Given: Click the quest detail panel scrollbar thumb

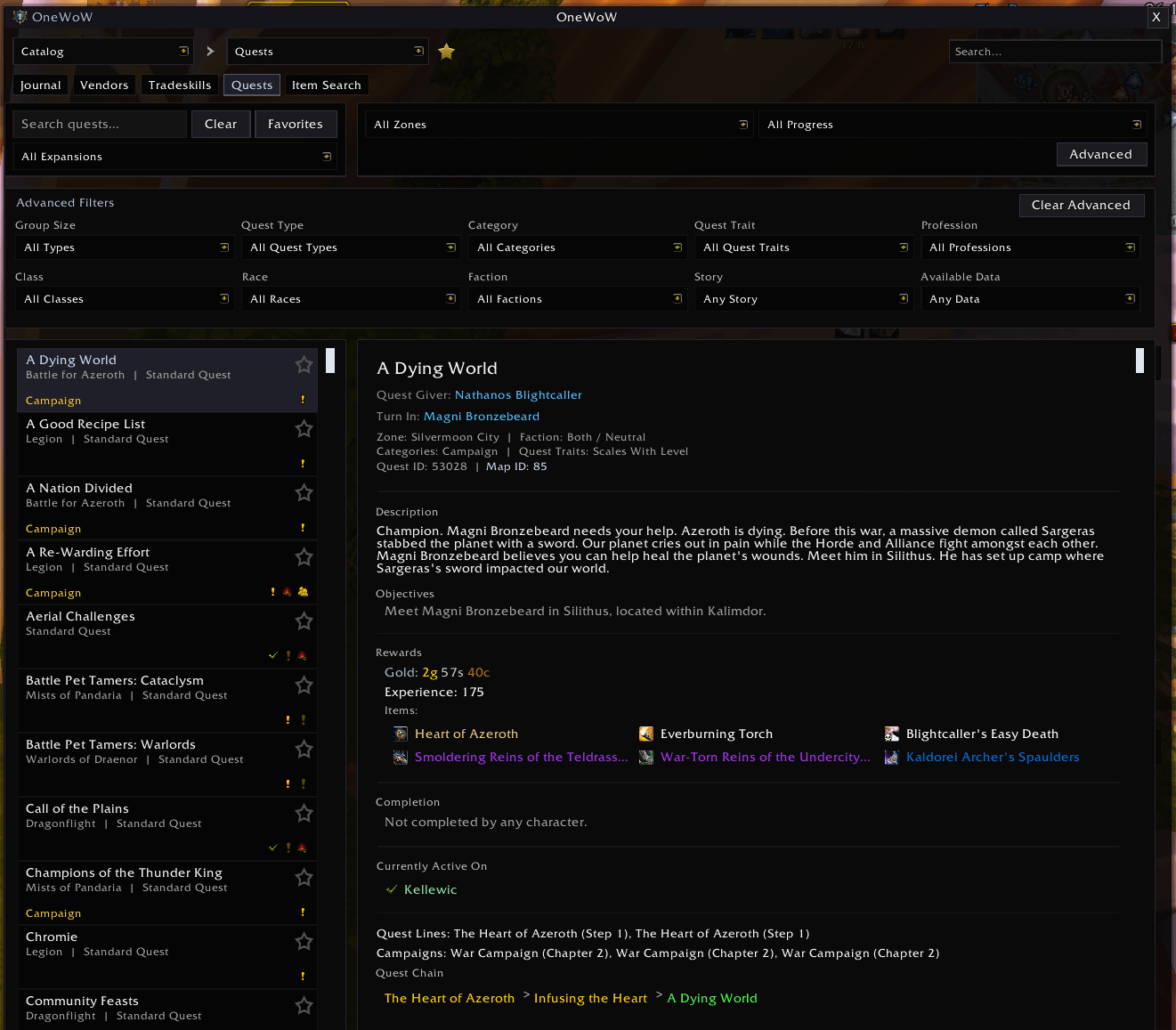Looking at the screenshot, I should (1140, 360).
